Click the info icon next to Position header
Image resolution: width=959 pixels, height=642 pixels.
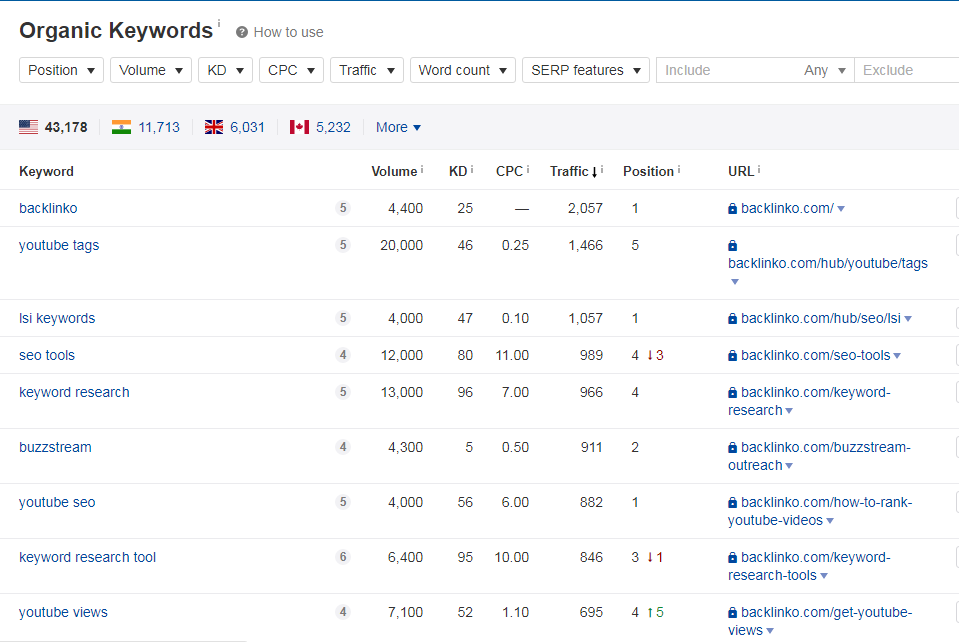tap(679, 169)
